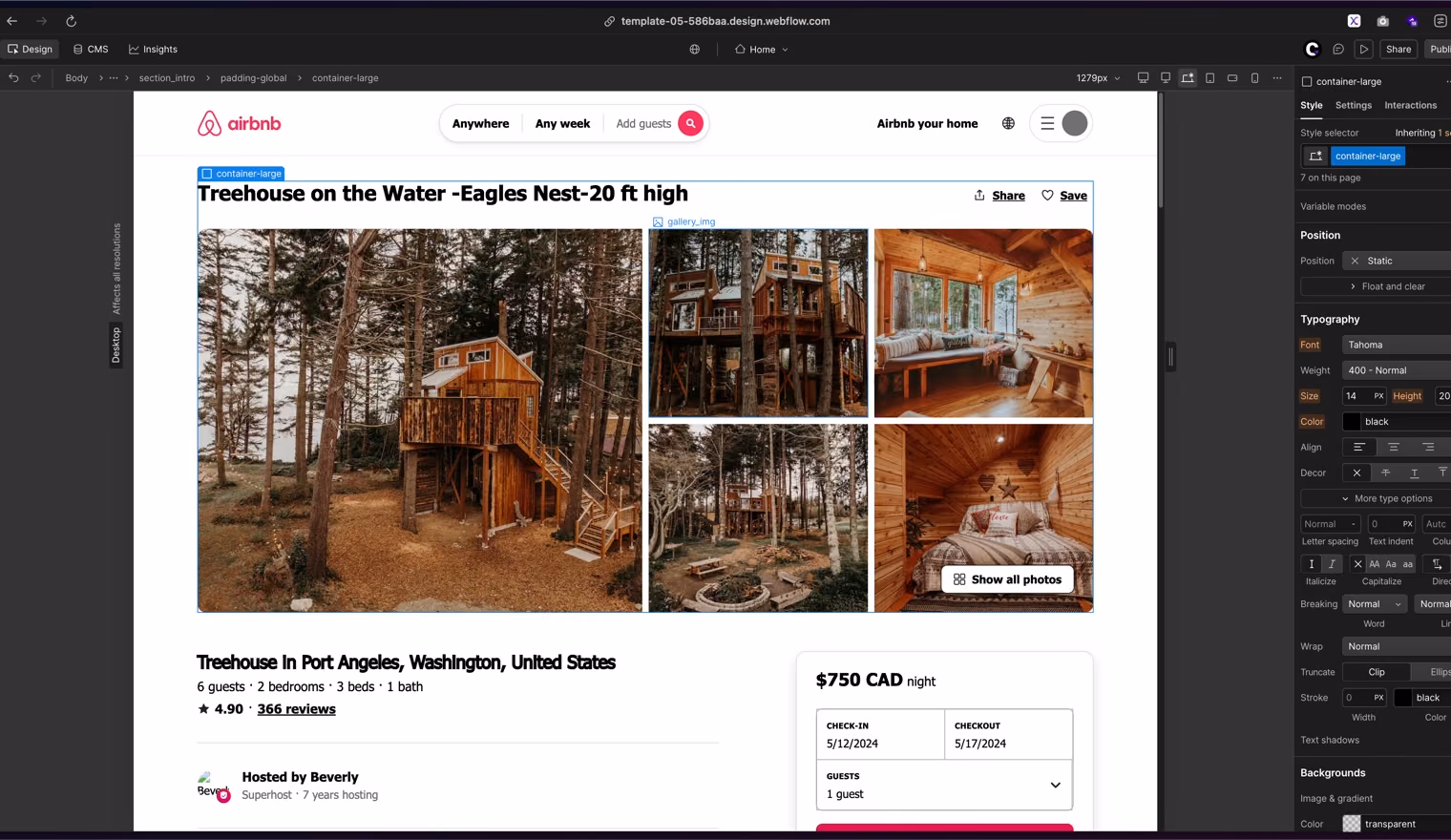Collapse More type options

[x=1387, y=498]
